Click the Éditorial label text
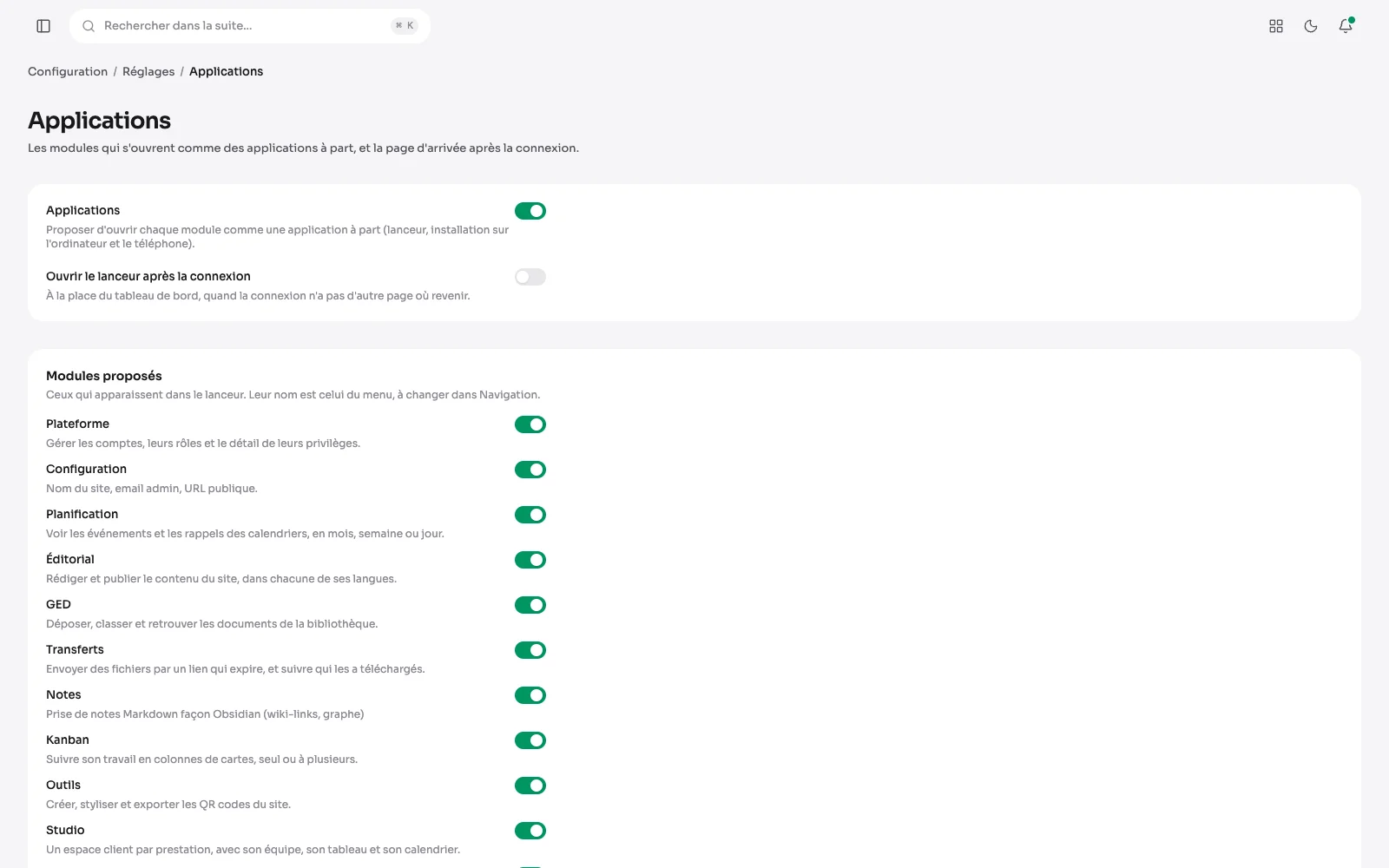The image size is (1389, 868). click(70, 560)
